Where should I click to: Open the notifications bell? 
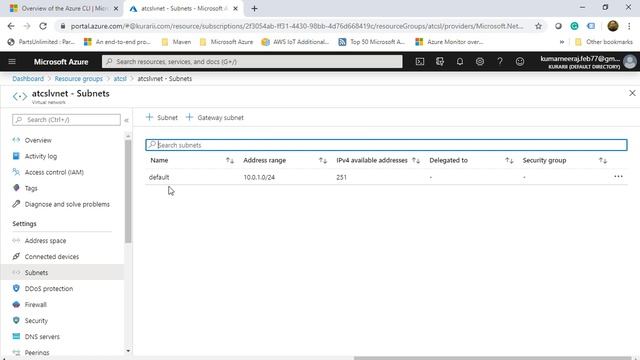coord(460,62)
